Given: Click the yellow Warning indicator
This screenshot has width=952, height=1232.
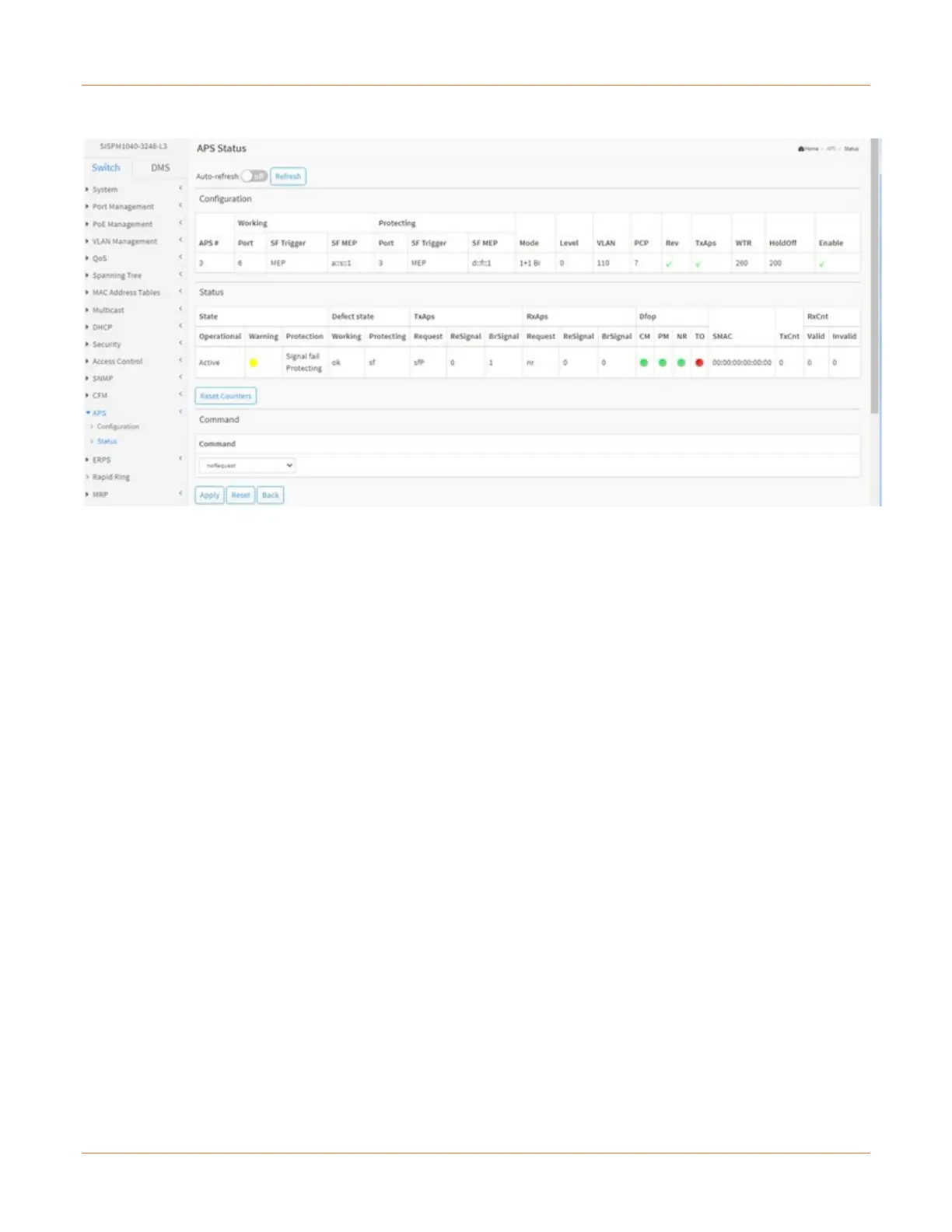Looking at the screenshot, I should click(x=254, y=363).
